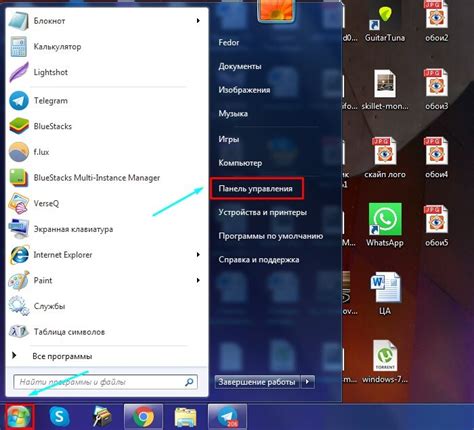
Task: Click the user account picture thumbnail
Action: [x=276, y=10]
